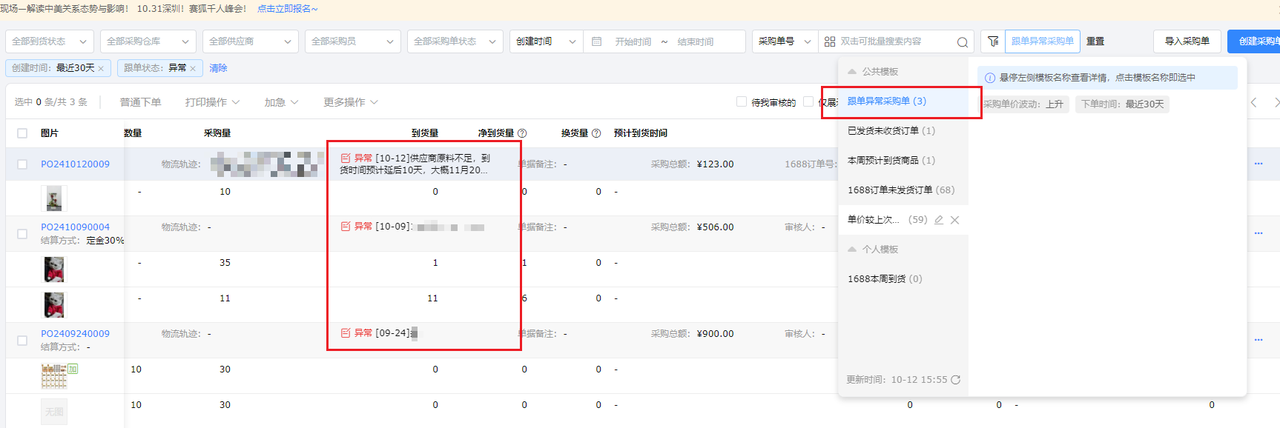Image resolution: width=1280 pixels, height=428 pixels.
Task: Click the batch search grid icon
Action: click(x=829, y=42)
